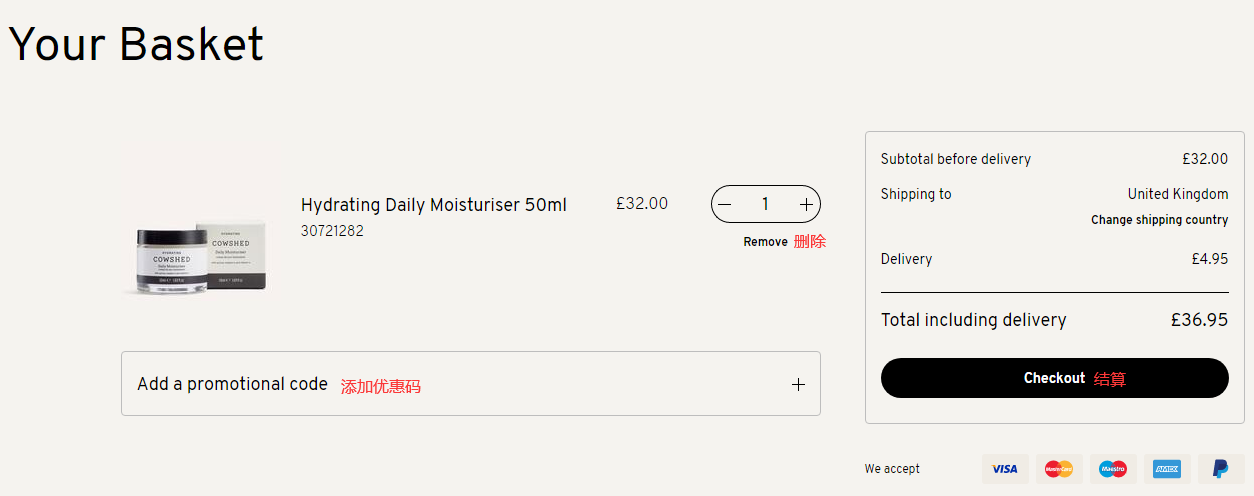Image resolution: width=1254 pixels, height=496 pixels.
Task: Click the Add a promotional code label
Action: 232,384
